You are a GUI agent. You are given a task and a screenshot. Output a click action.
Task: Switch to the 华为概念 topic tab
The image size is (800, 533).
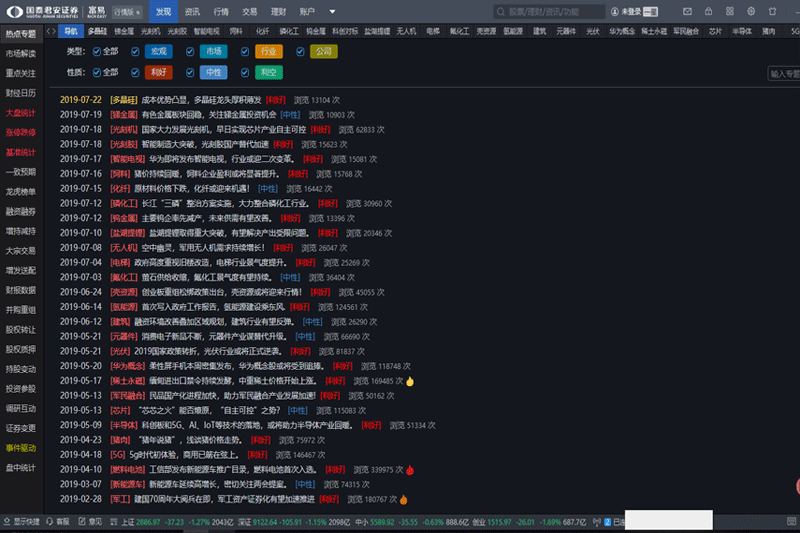[x=621, y=31]
